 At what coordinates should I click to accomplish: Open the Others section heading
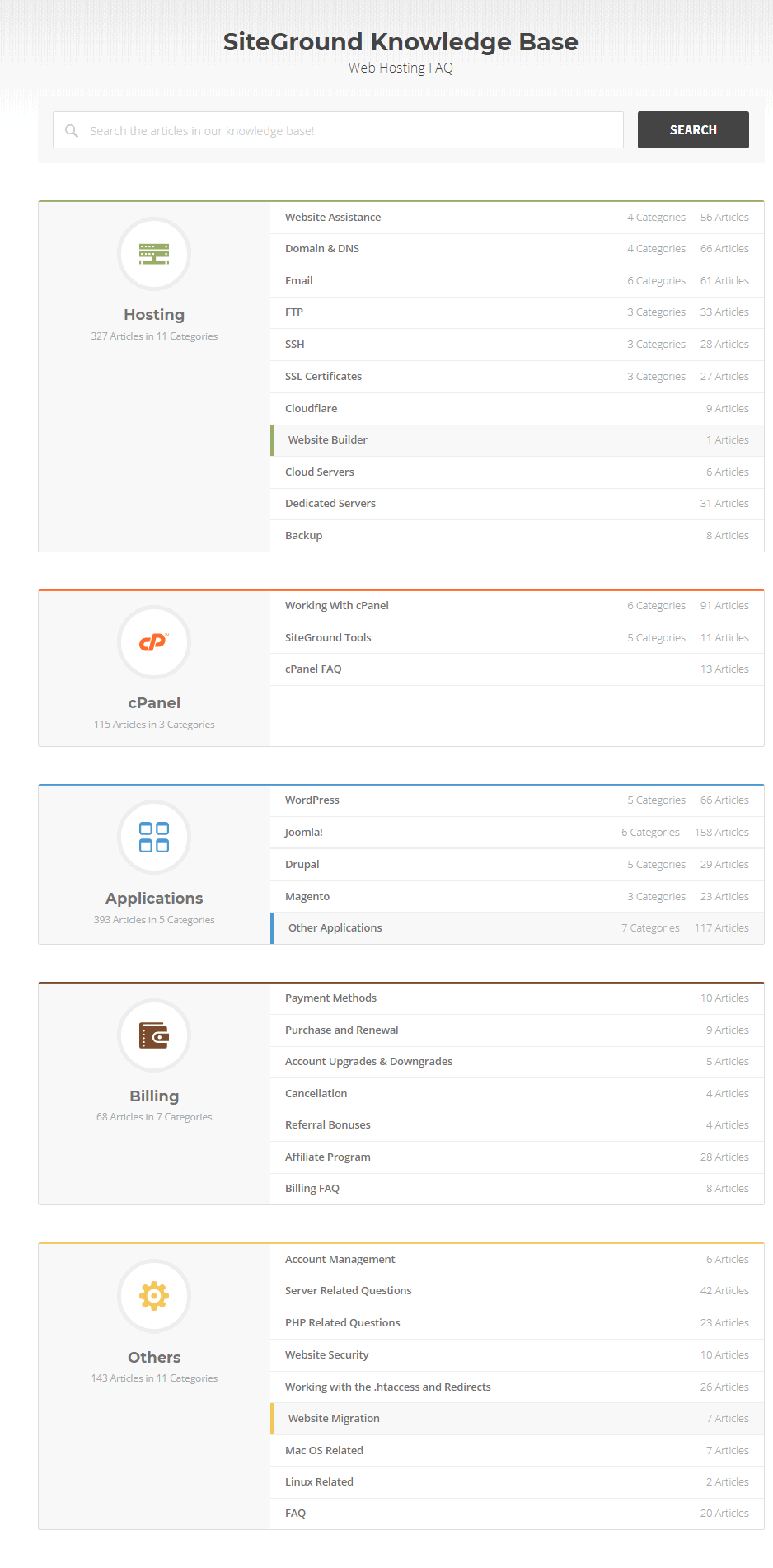tap(154, 1358)
